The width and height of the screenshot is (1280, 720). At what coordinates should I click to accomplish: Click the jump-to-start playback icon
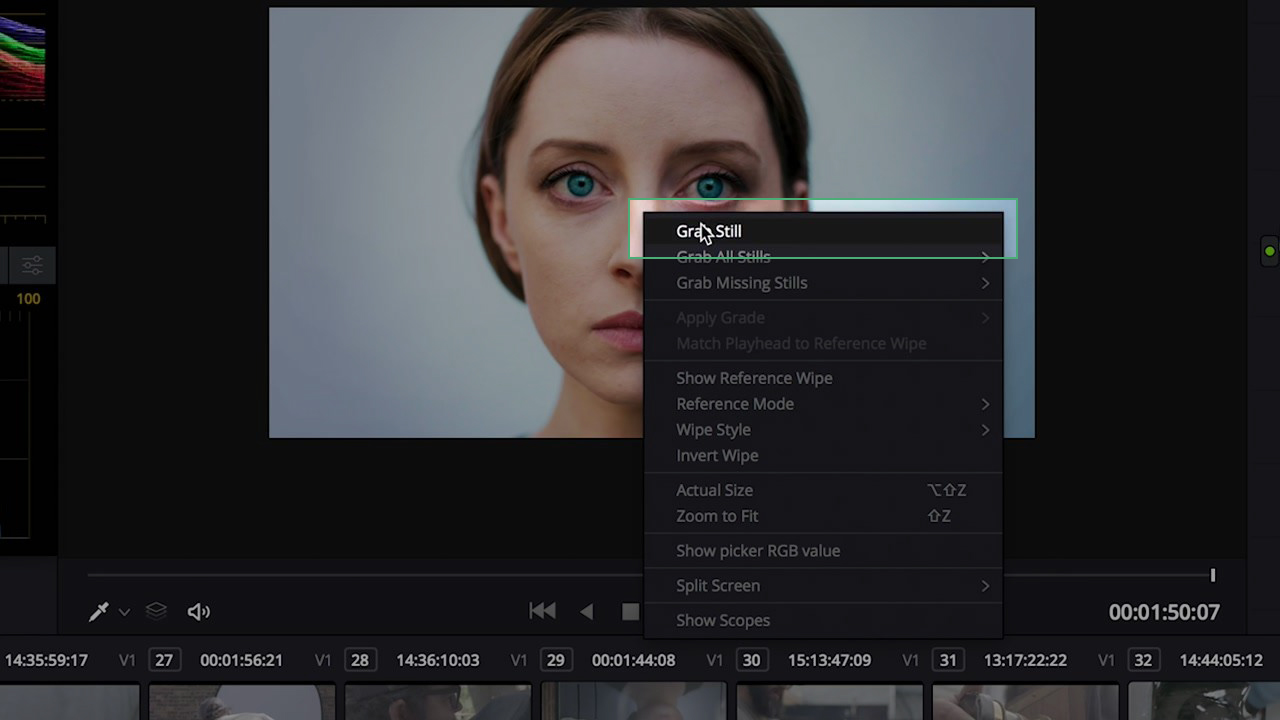[x=542, y=611]
